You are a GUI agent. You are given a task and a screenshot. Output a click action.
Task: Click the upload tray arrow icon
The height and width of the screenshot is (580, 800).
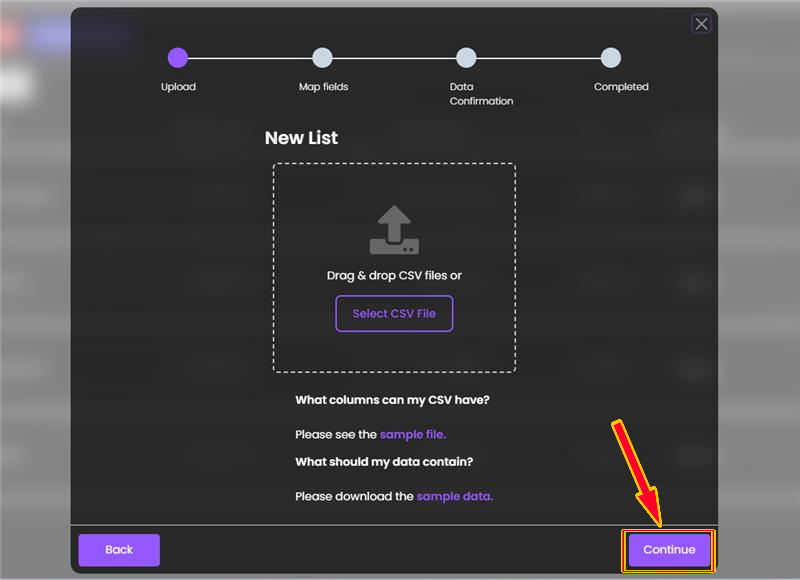pos(394,230)
